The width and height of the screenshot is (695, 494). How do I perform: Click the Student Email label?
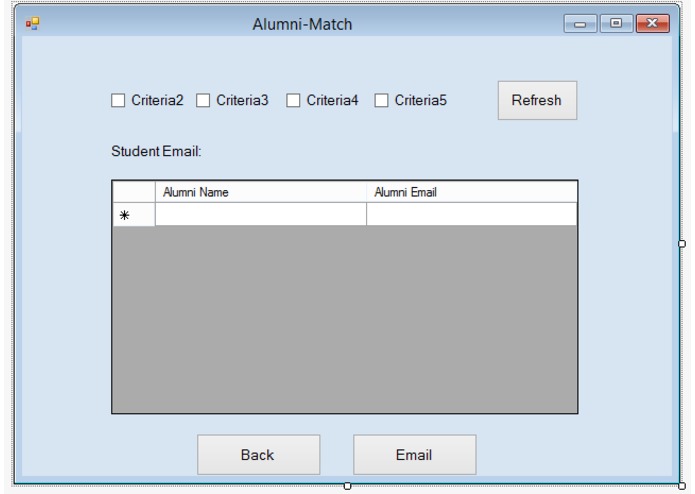point(156,152)
